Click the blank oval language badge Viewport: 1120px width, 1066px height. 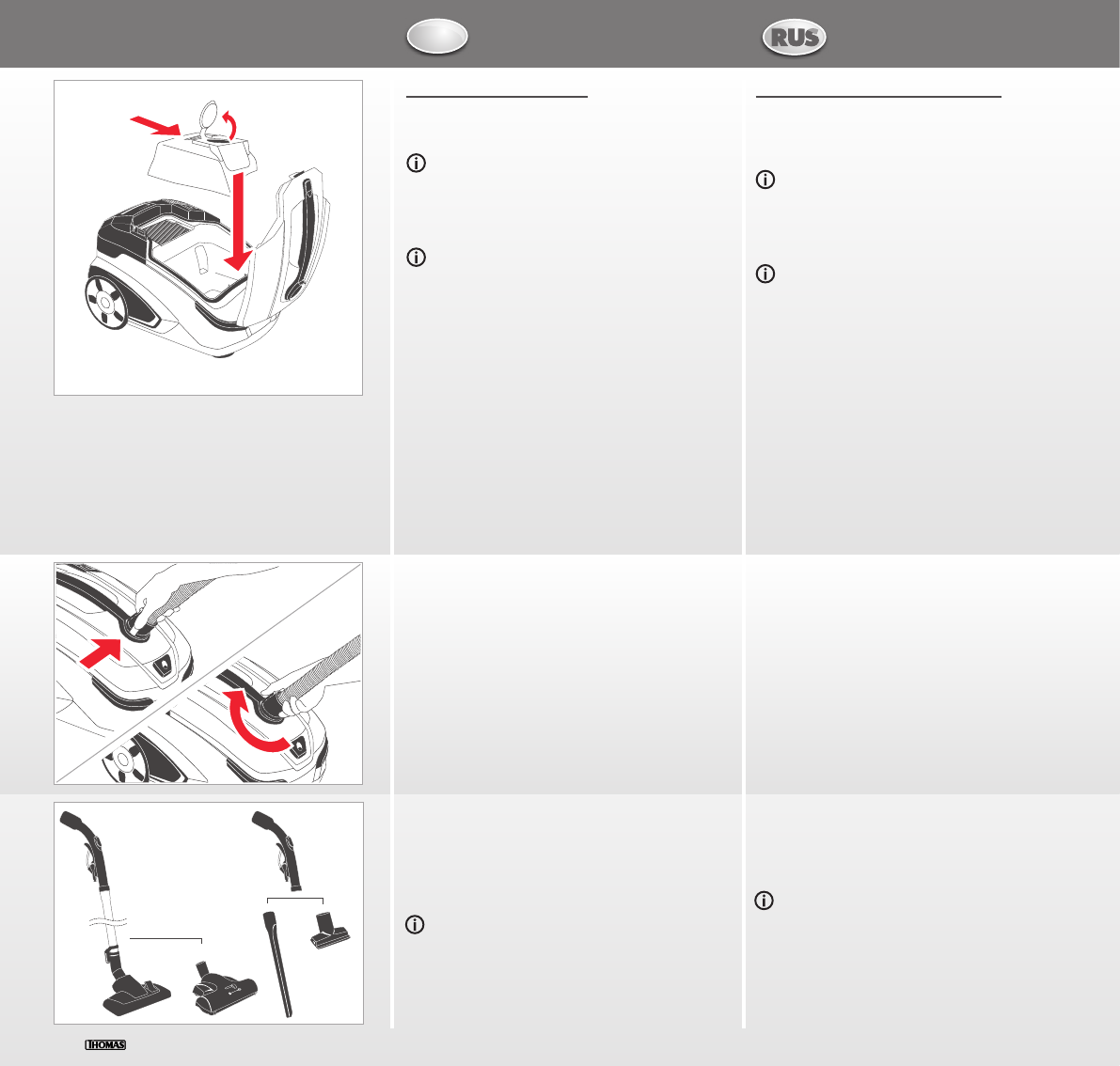point(437,37)
